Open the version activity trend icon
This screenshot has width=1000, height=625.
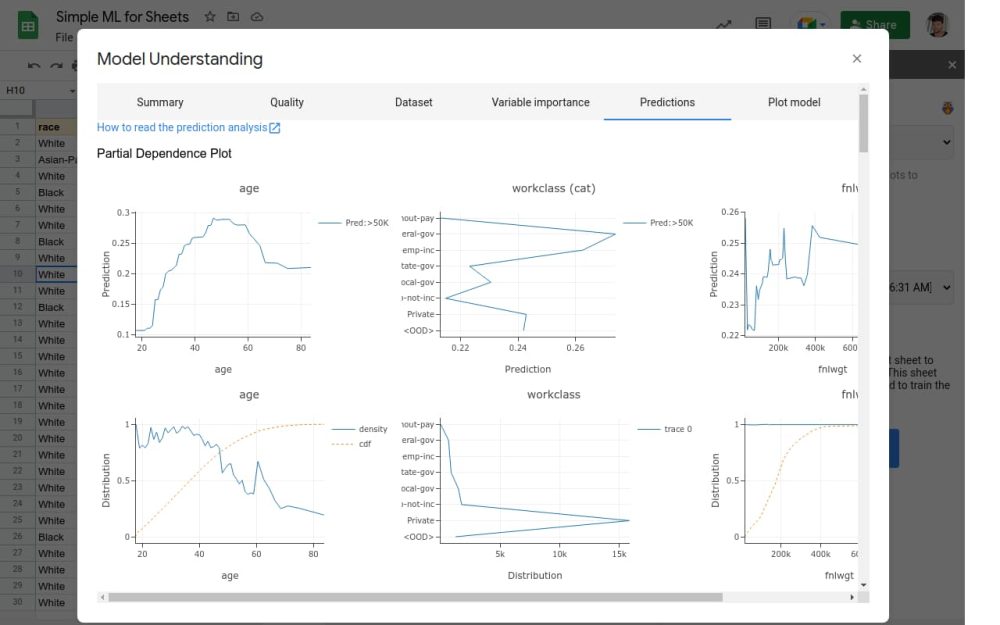click(x=723, y=25)
